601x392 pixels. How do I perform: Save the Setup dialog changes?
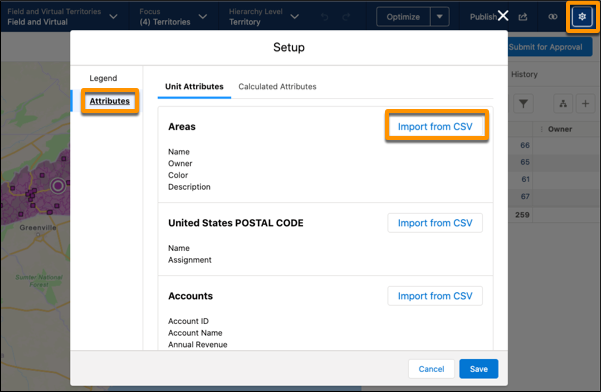click(479, 369)
